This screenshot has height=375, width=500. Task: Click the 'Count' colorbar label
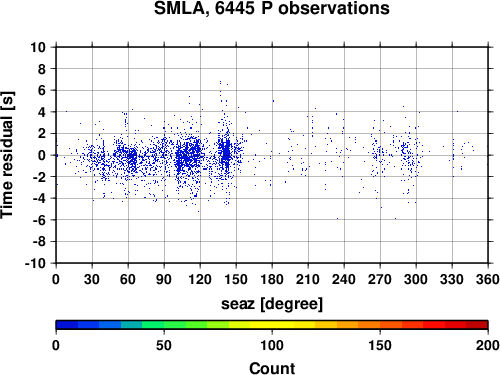272,368
